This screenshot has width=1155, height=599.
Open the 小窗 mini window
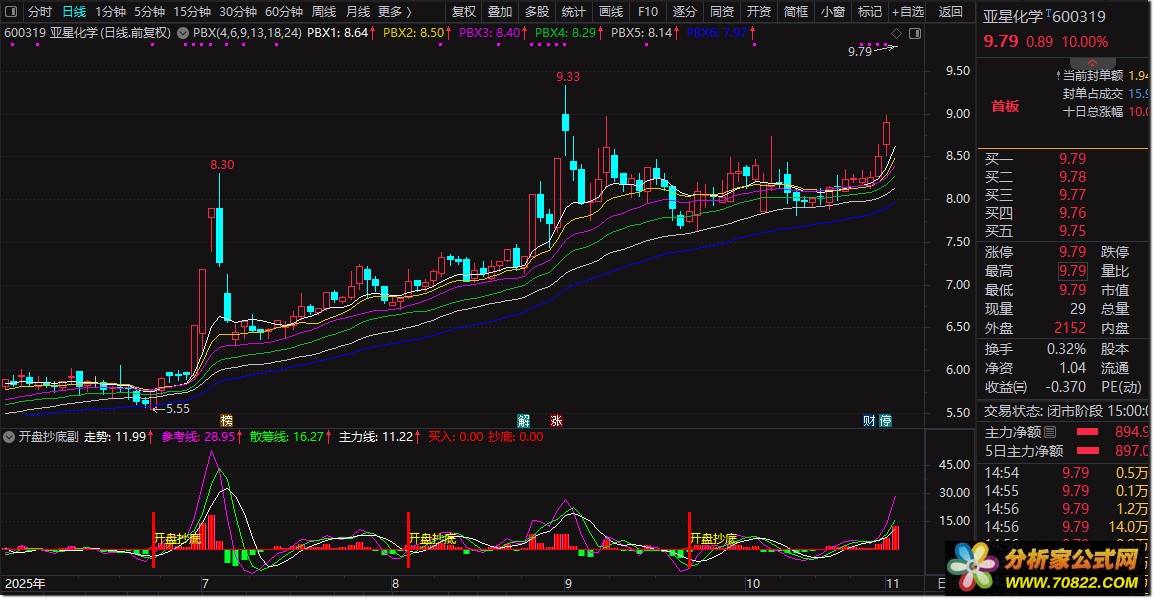[x=832, y=12]
